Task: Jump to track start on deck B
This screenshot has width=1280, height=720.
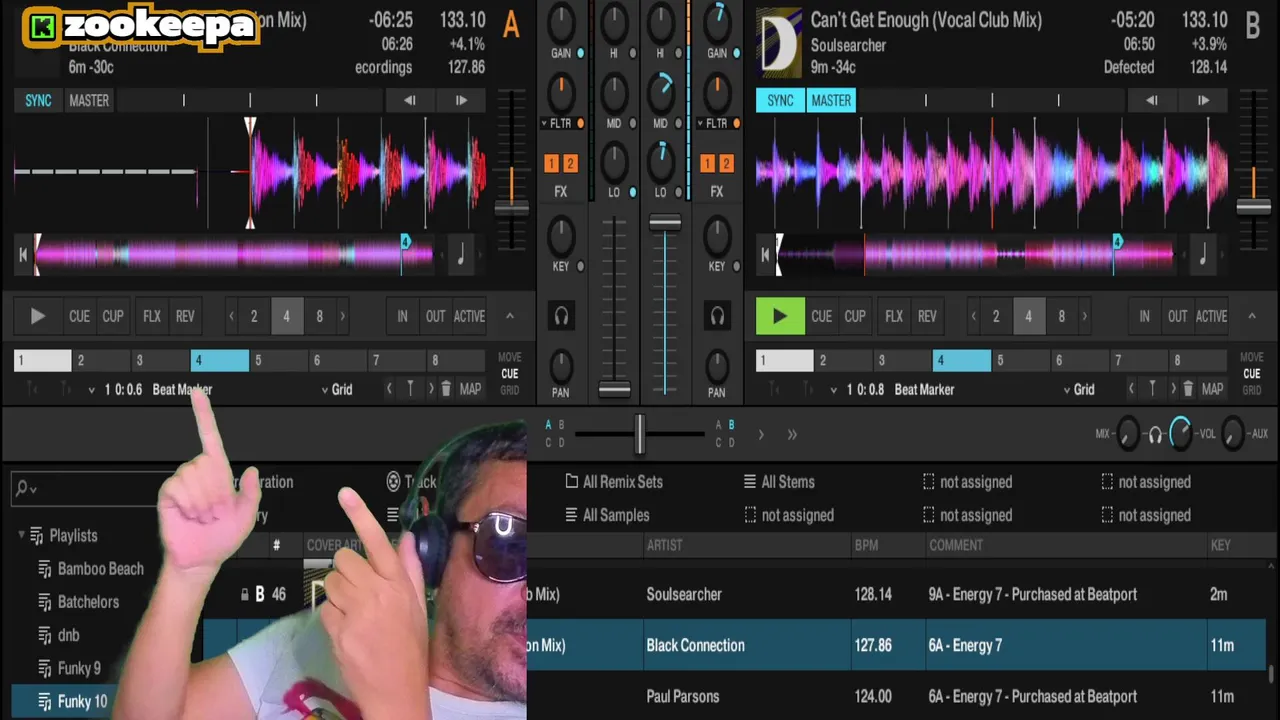Action: pos(765,255)
